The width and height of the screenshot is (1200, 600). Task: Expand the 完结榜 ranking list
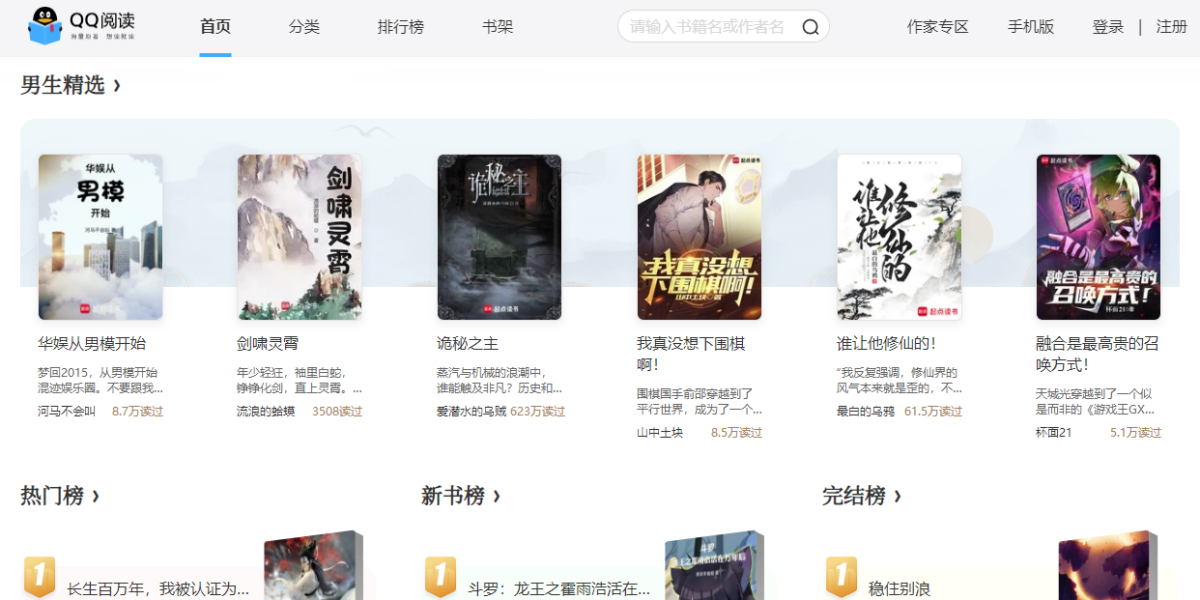(862, 496)
